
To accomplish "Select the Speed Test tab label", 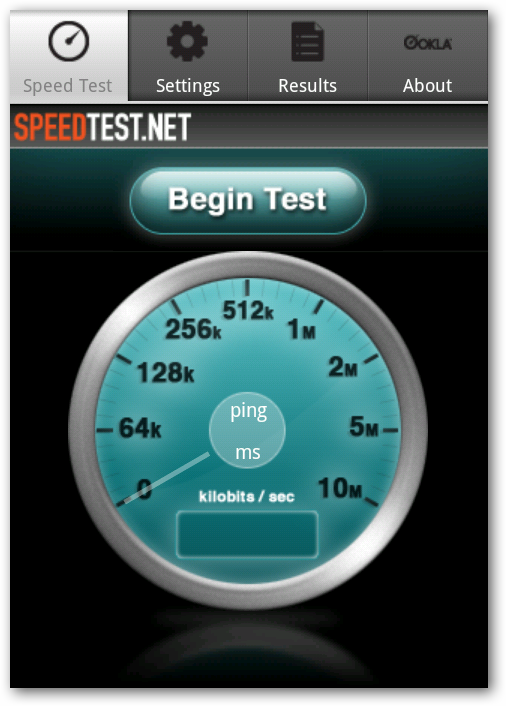I will click(x=68, y=86).
